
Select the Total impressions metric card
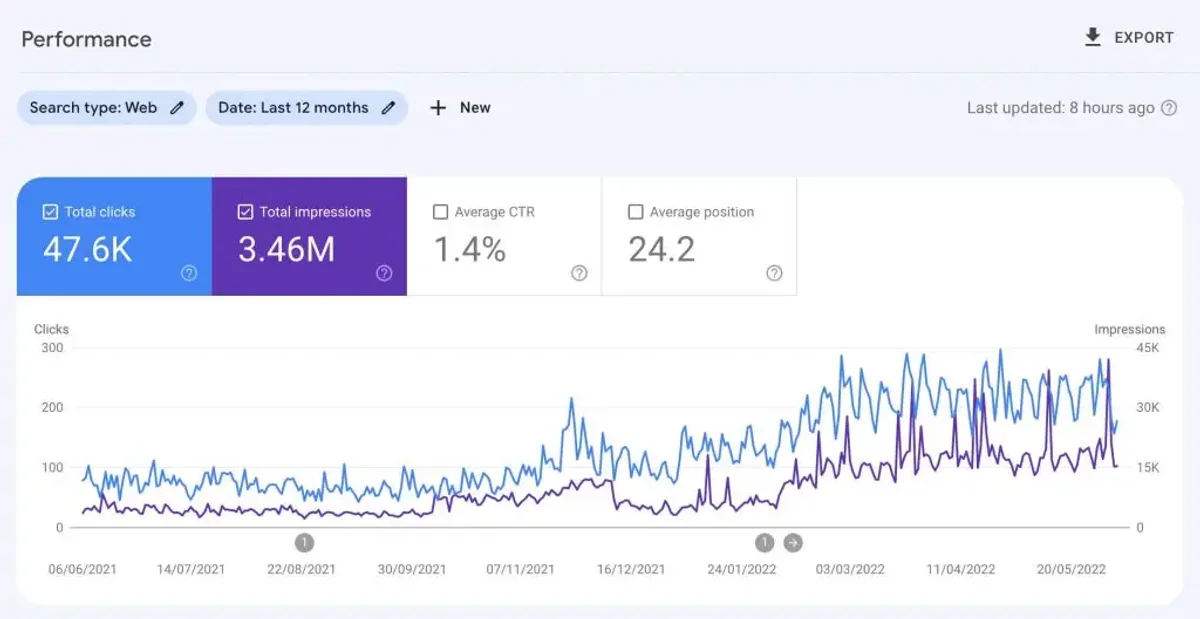(x=309, y=235)
